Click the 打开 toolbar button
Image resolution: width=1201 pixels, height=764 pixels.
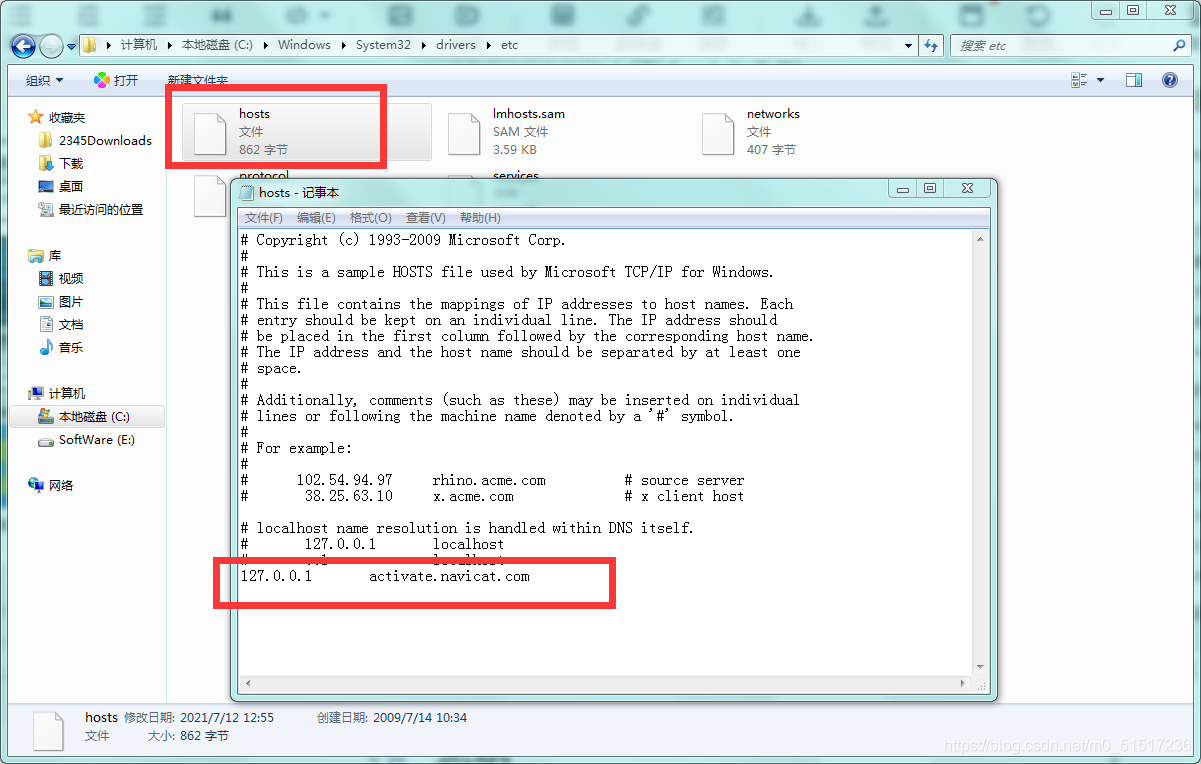click(x=116, y=80)
